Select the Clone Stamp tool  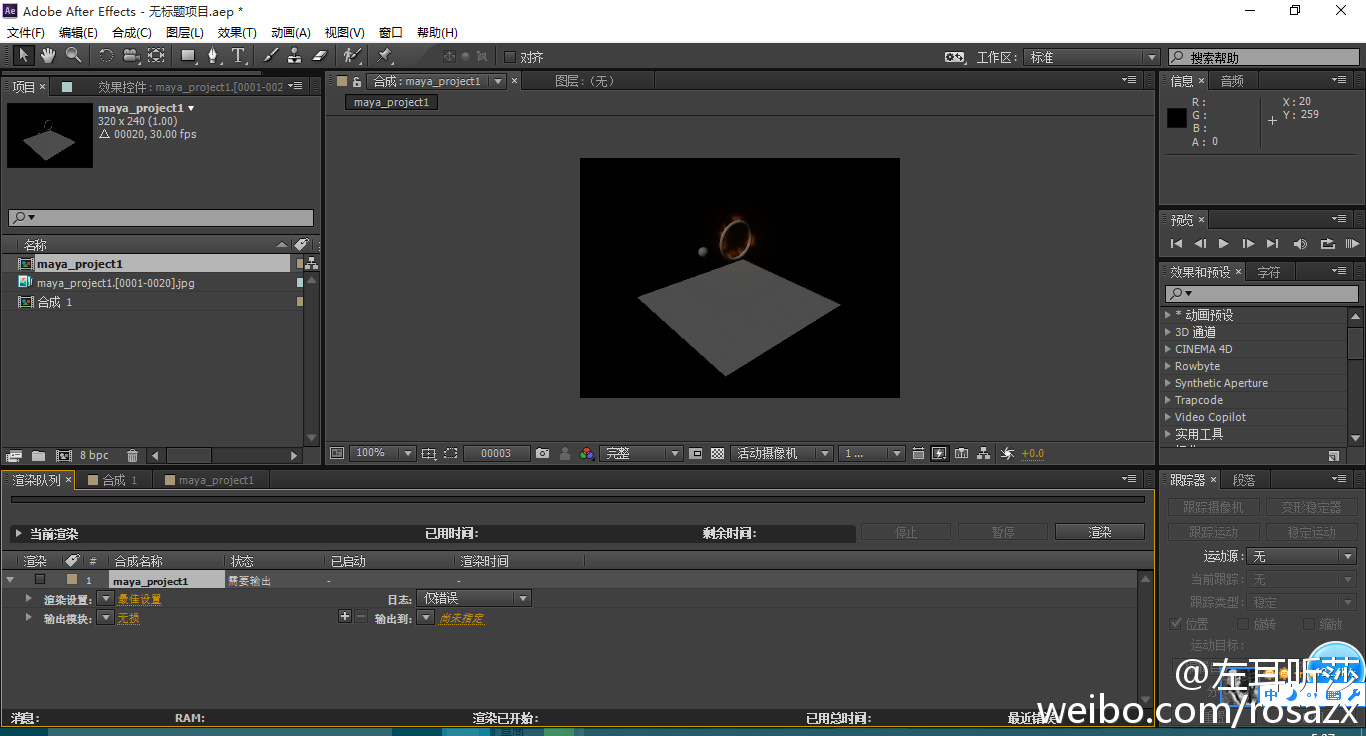[295, 56]
